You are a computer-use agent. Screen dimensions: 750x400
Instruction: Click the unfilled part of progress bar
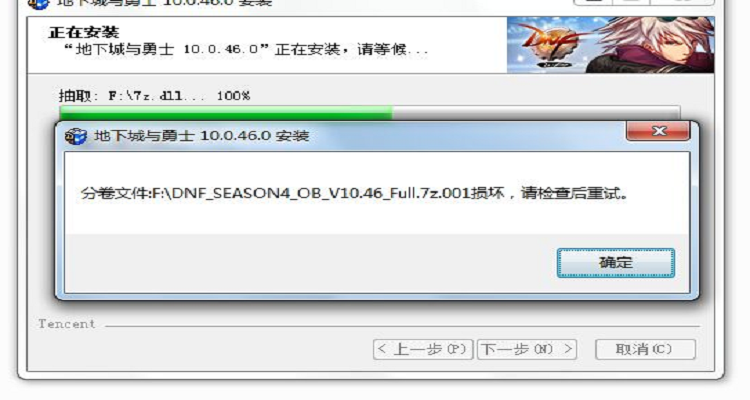(536, 113)
